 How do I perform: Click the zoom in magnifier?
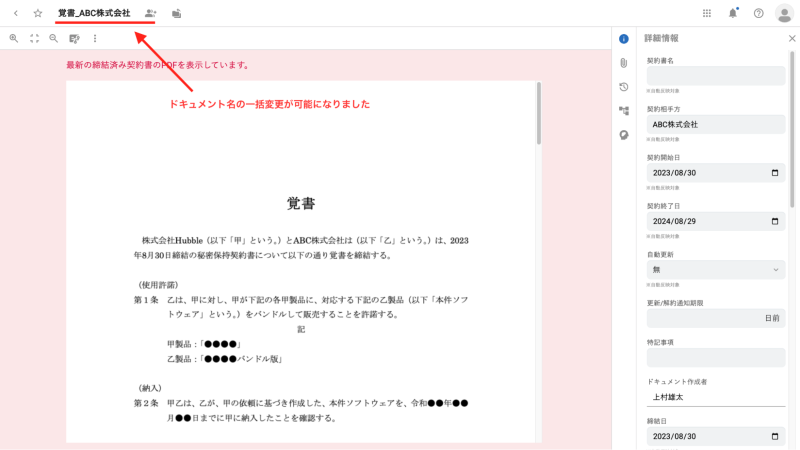tap(14, 38)
